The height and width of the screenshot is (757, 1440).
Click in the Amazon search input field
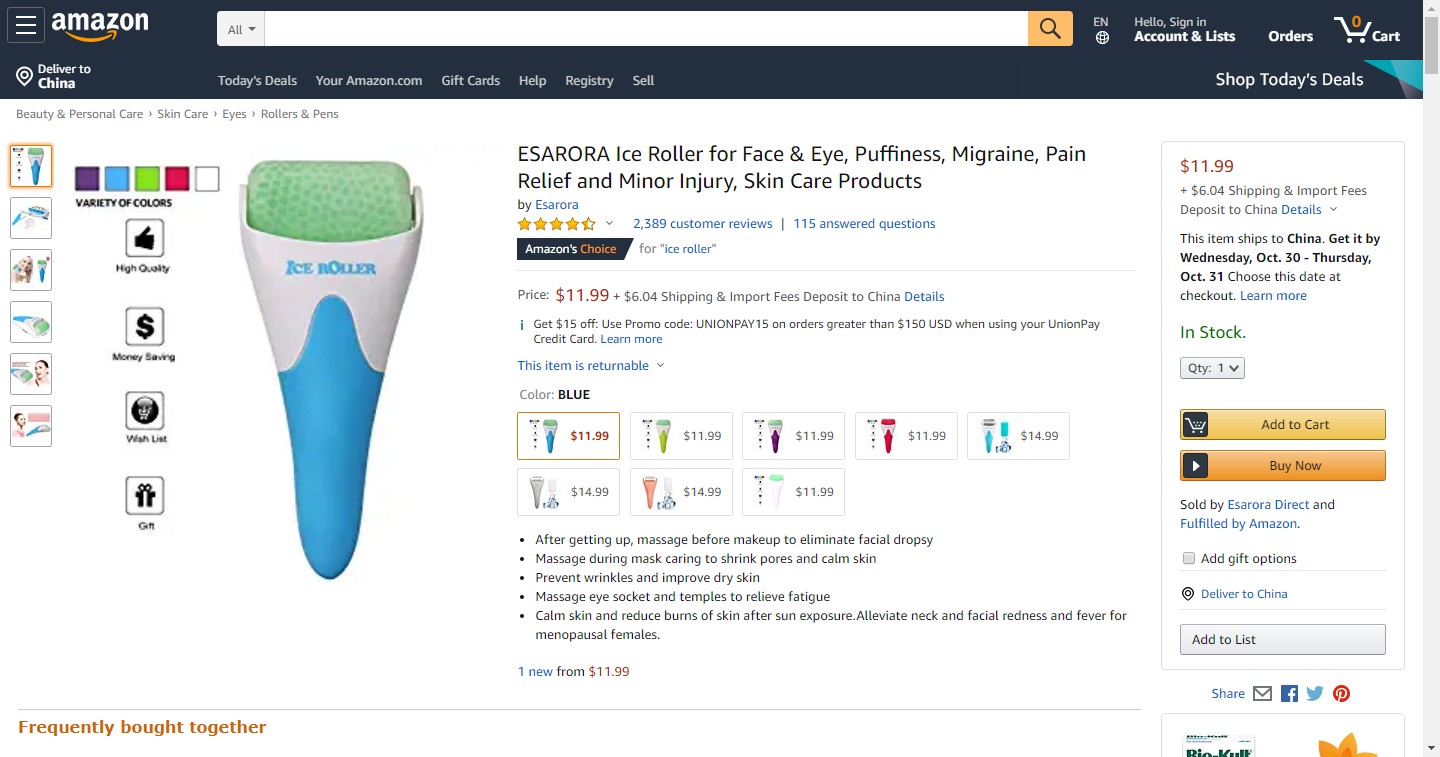click(x=646, y=29)
